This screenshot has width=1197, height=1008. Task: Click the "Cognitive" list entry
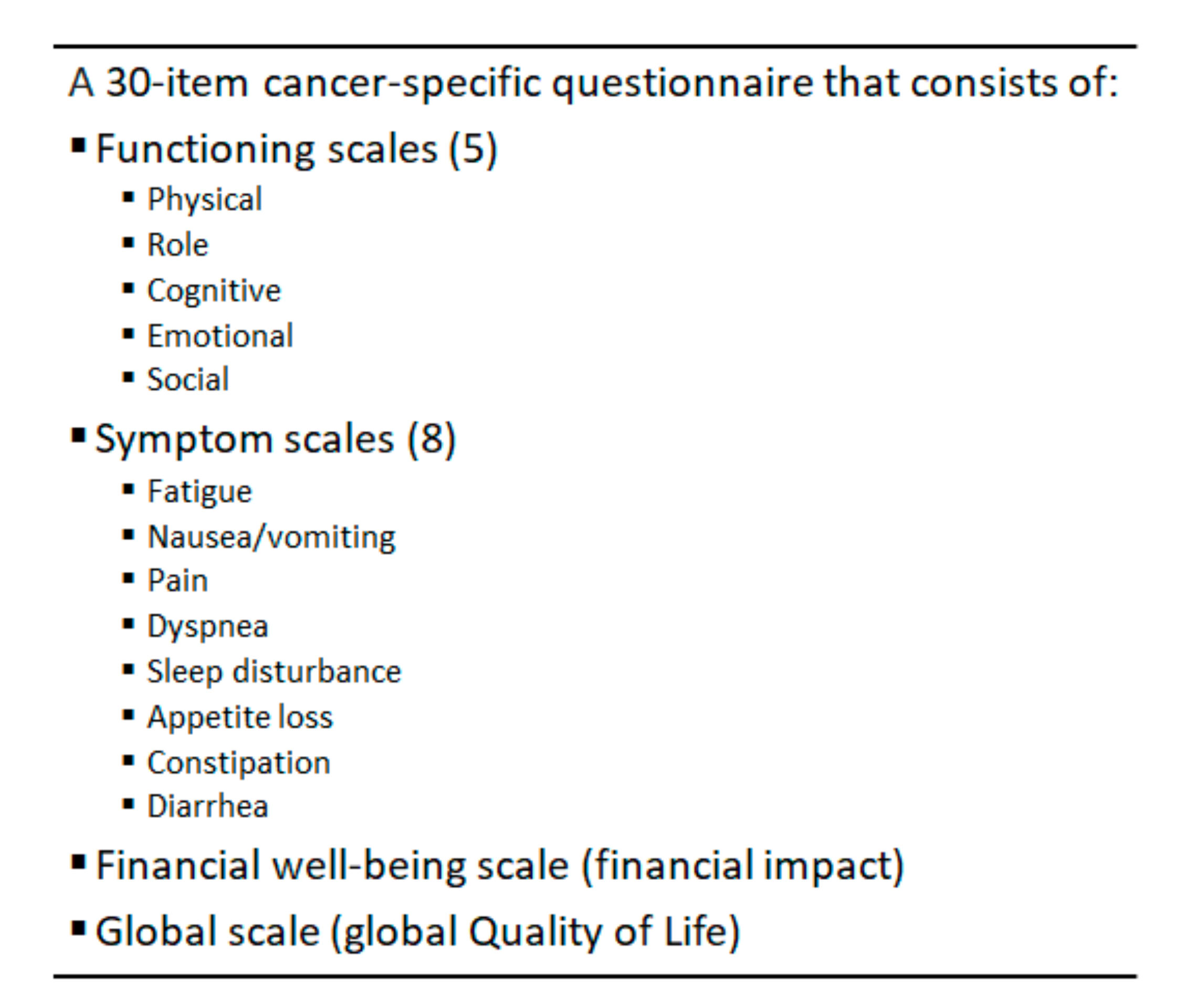click(x=214, y=291)
